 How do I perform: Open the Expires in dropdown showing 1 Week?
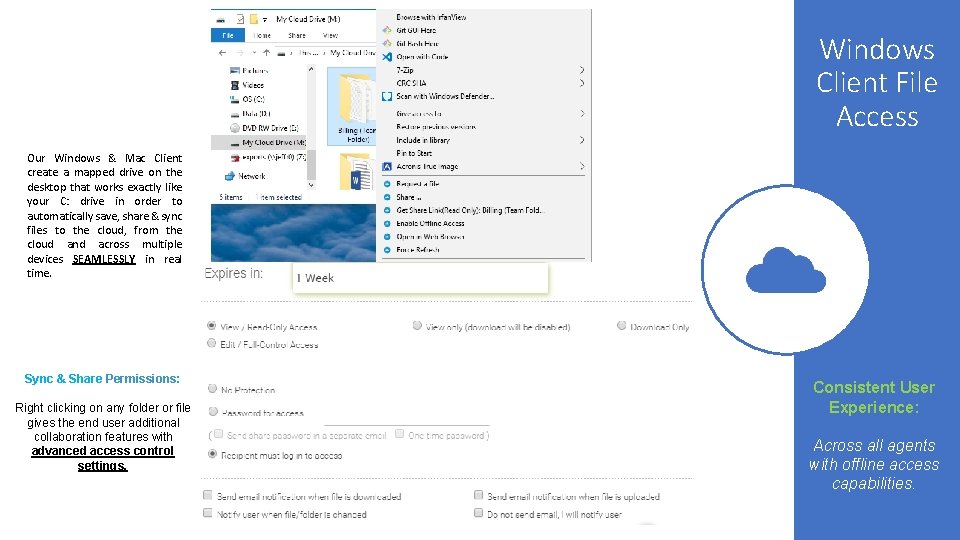(420, 278)
